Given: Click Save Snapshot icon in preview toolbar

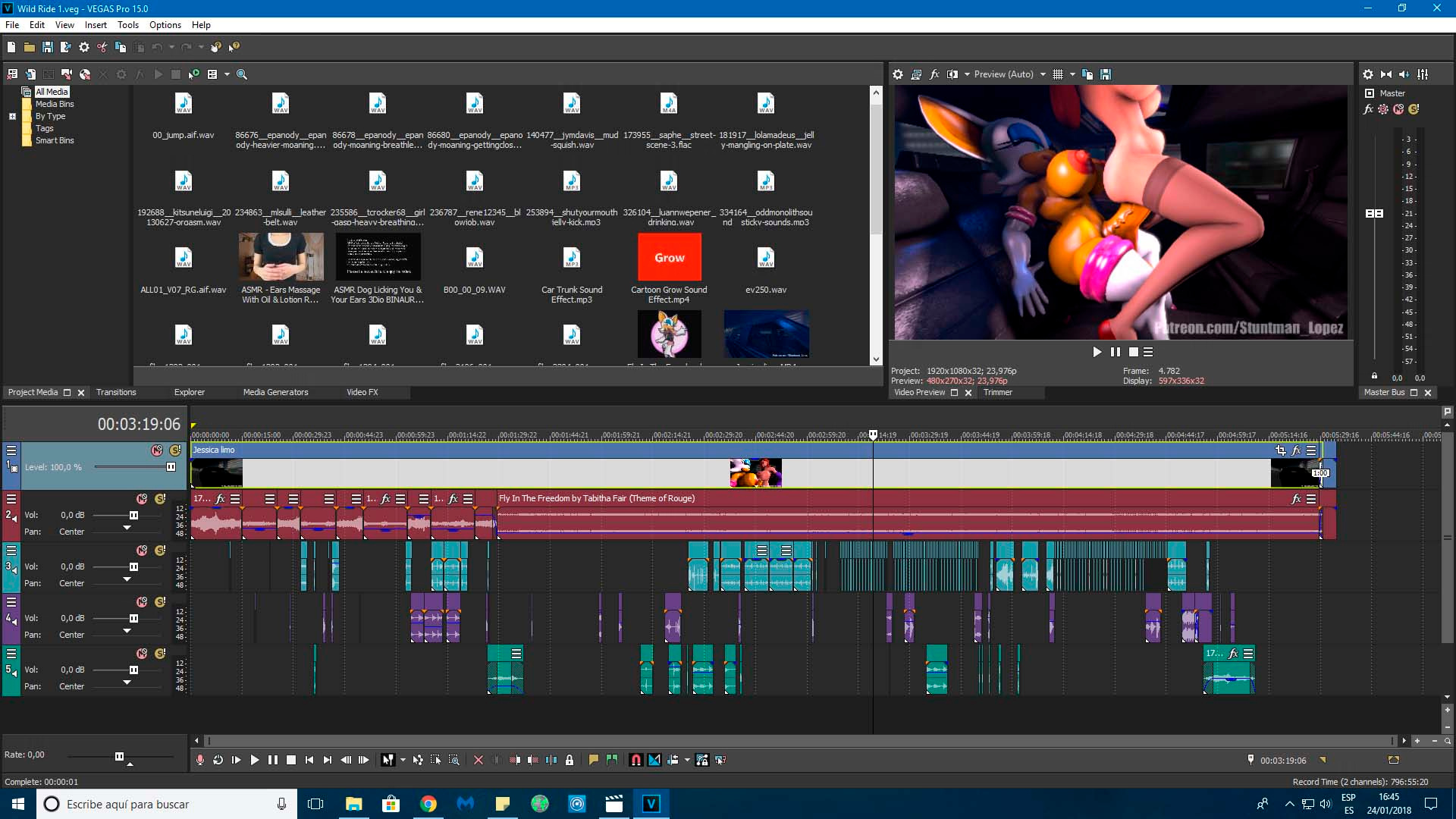Looking at the screenshot, I should pos(1106,74).
